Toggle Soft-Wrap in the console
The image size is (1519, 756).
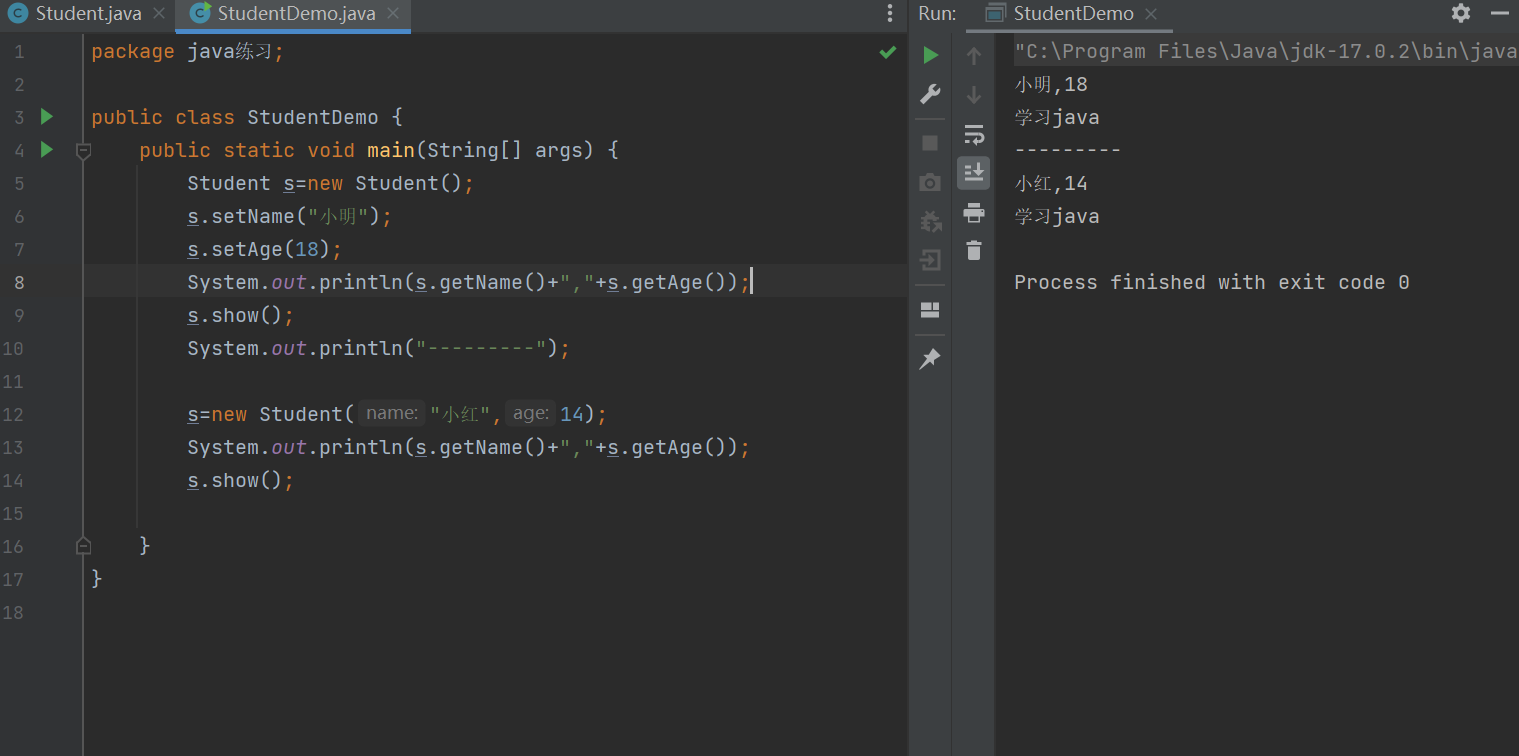(974, 134)
